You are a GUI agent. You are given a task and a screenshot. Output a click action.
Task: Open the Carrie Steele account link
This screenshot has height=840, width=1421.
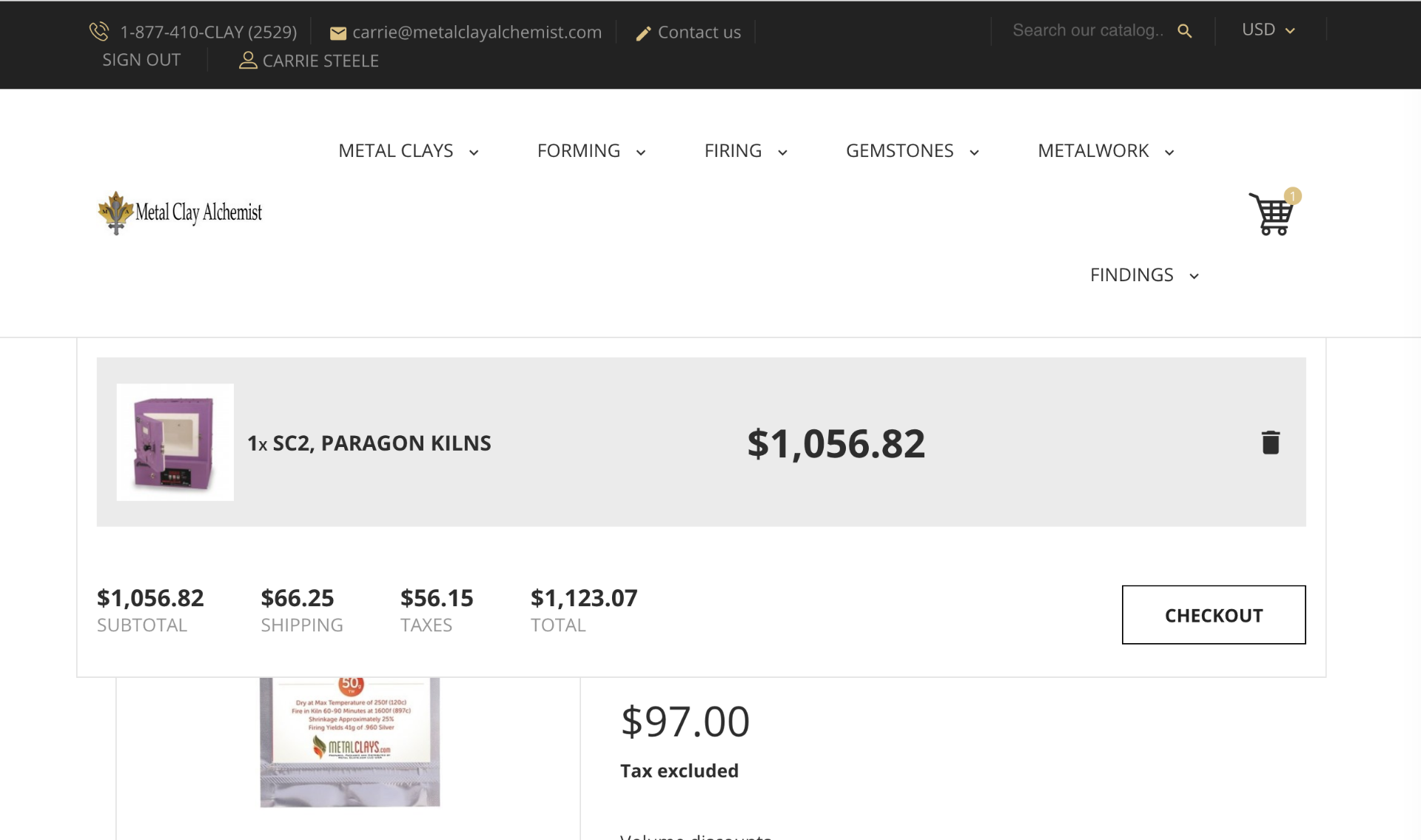tap(320, 61)
